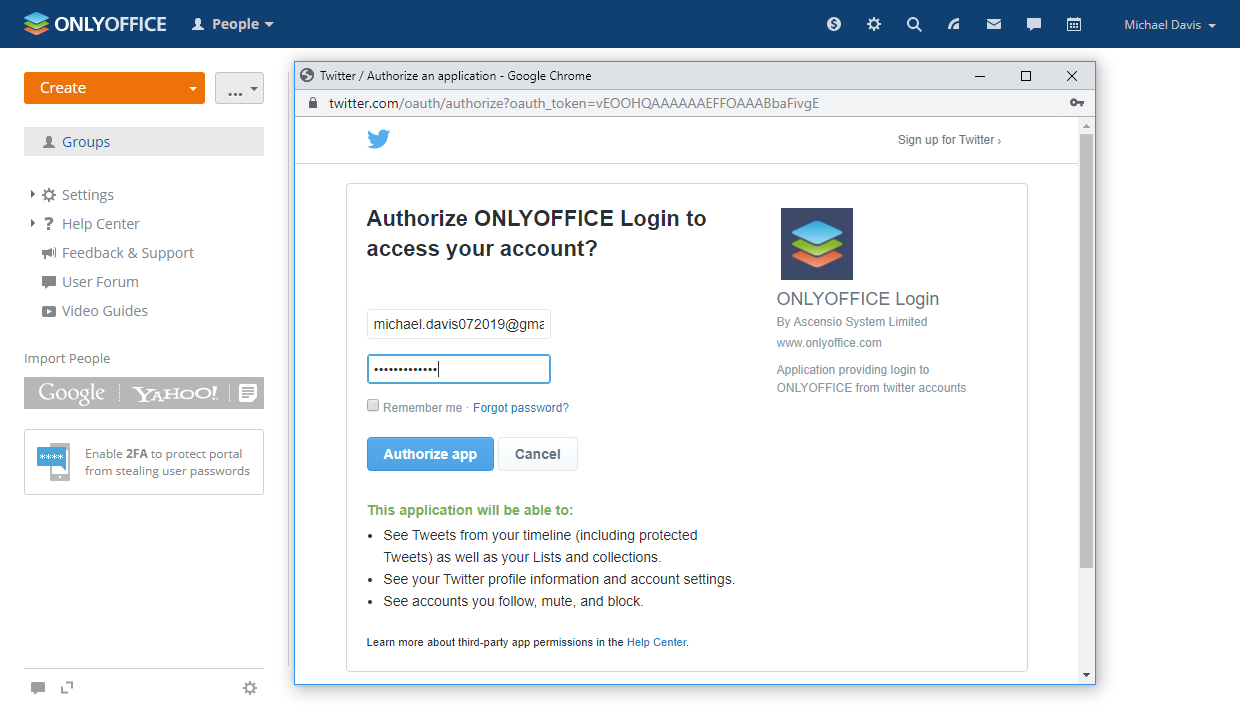Open User Forum link
The height and width of the screenshot is (708, 1240).
tap(100, 282)
